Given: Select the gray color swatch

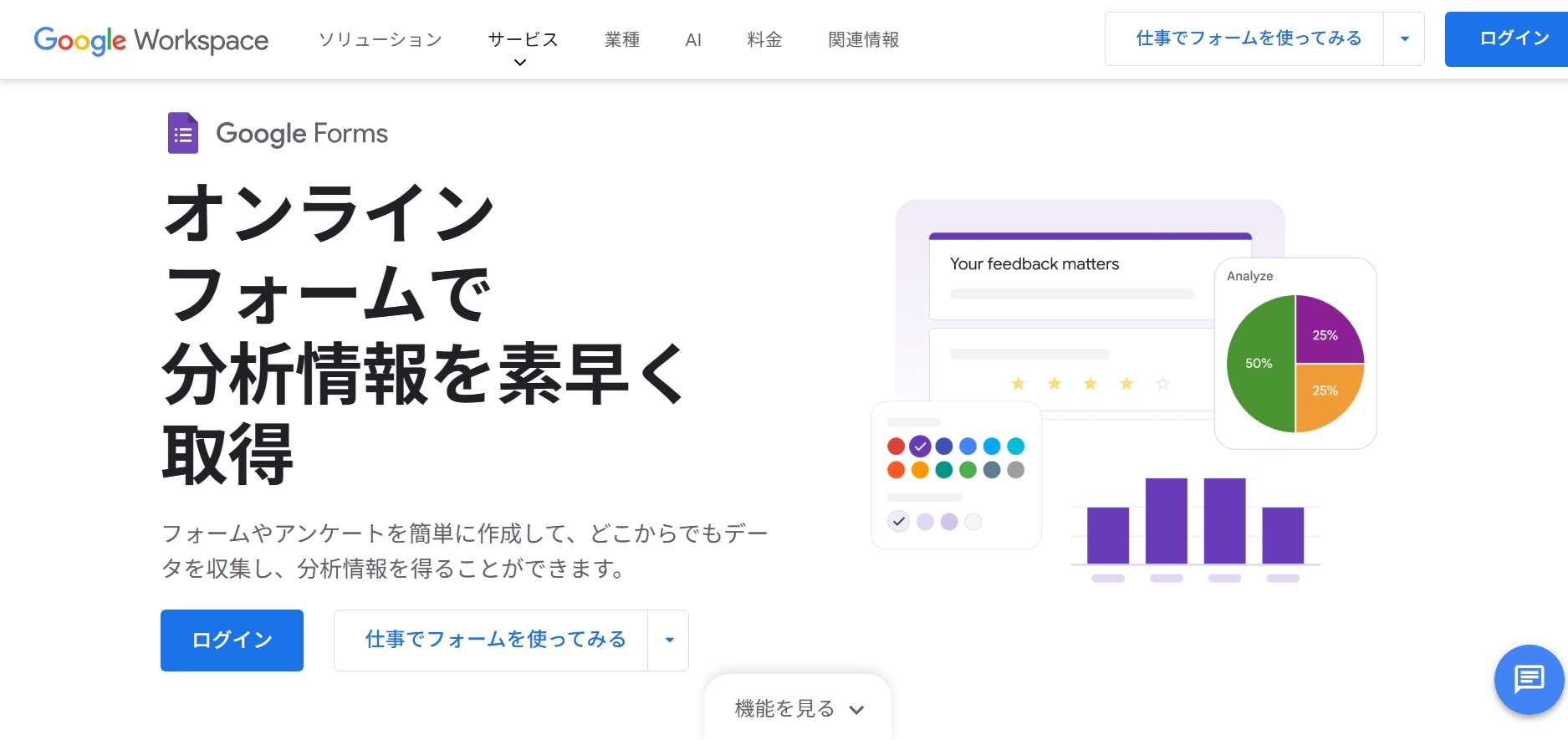Looking at the screenshot, I should (x=1016, y=470).
